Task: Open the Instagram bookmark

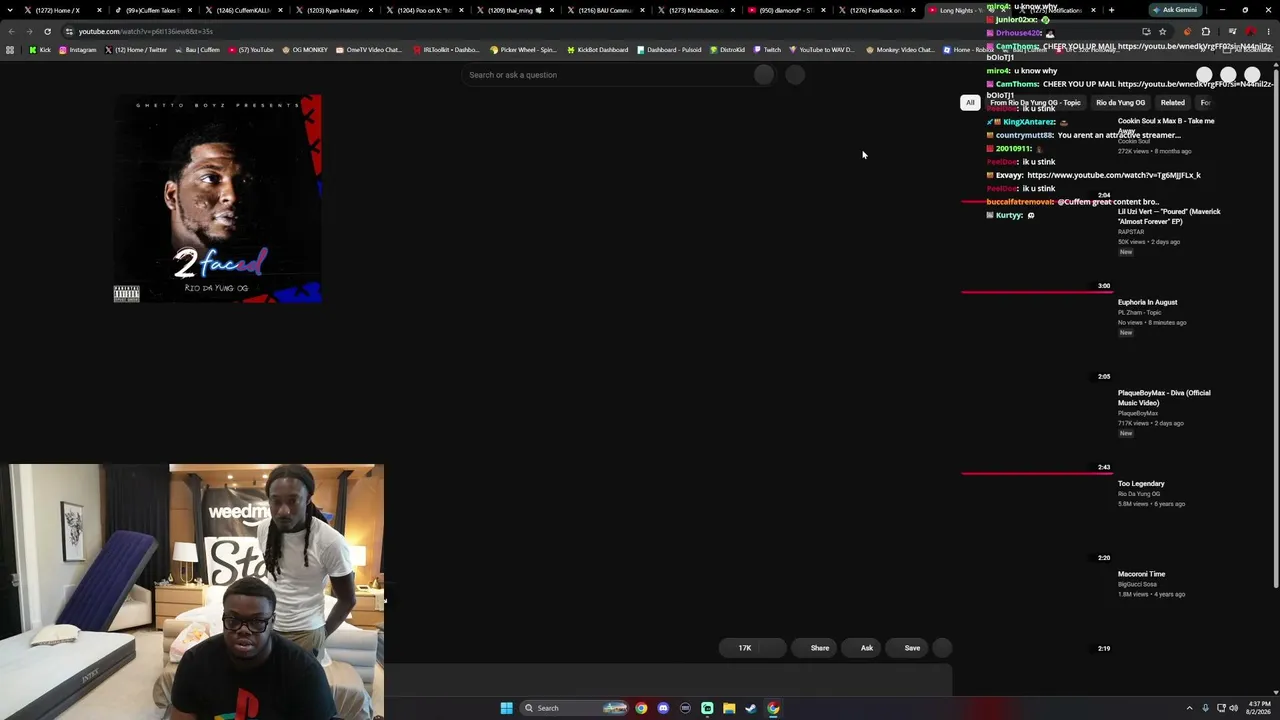Action: 78,50
